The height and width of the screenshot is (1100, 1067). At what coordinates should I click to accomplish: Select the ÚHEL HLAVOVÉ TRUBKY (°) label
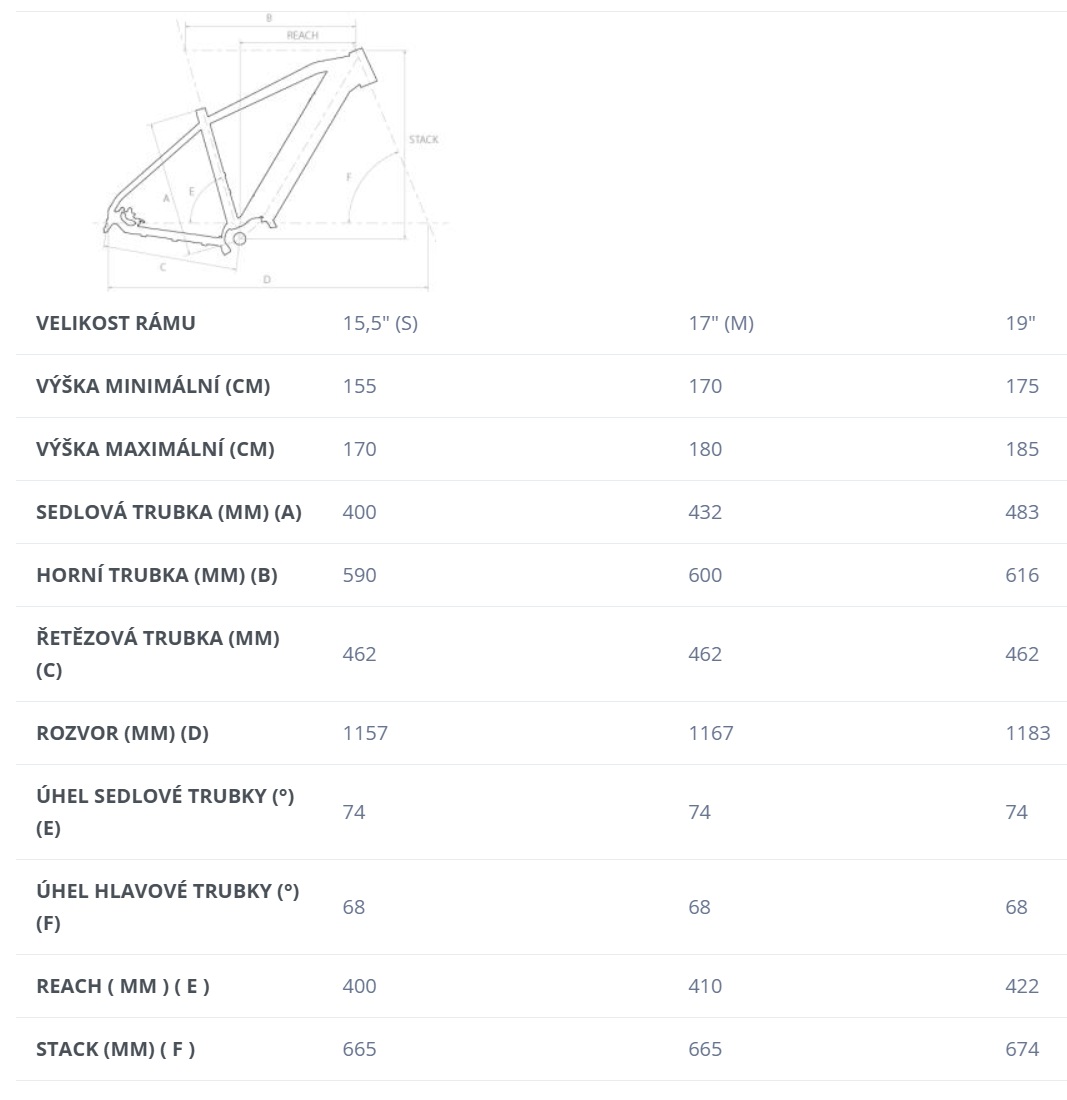pos(168,907)
